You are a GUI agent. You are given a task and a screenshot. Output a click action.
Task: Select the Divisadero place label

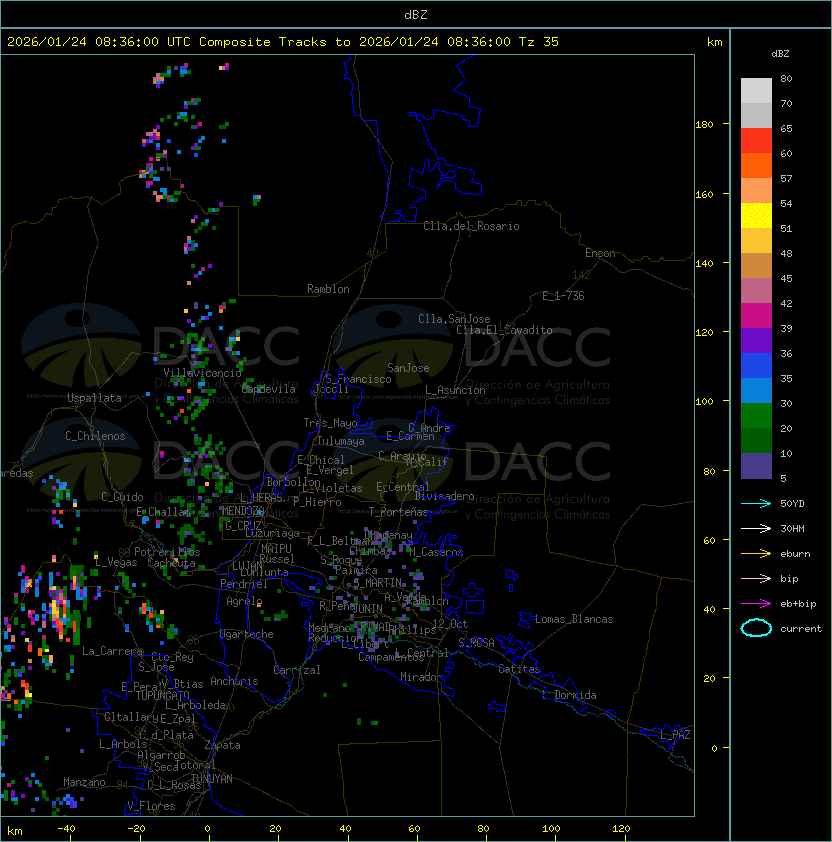(x=445, y=496)
